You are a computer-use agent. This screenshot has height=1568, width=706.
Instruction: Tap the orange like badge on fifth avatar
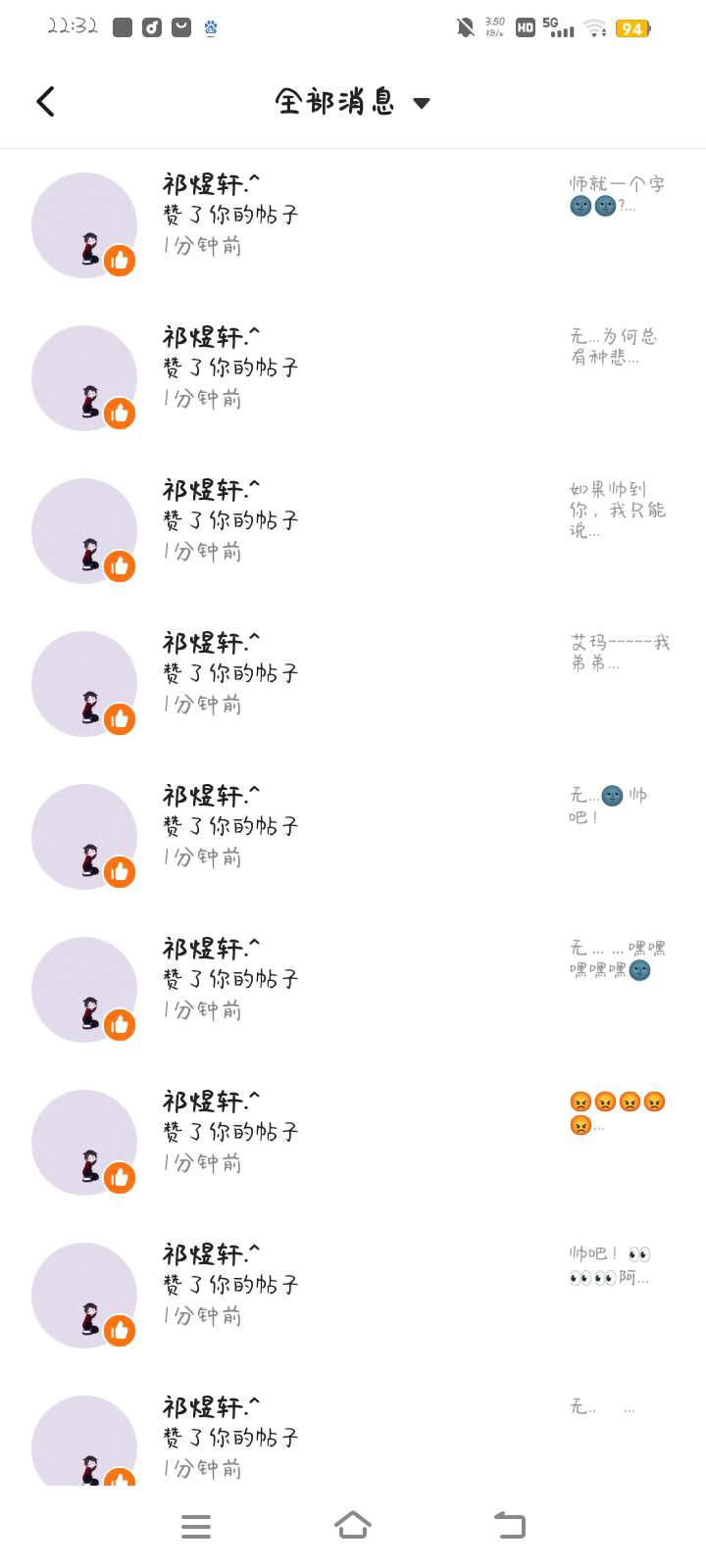pyautogui.click(x=120, y=872)
